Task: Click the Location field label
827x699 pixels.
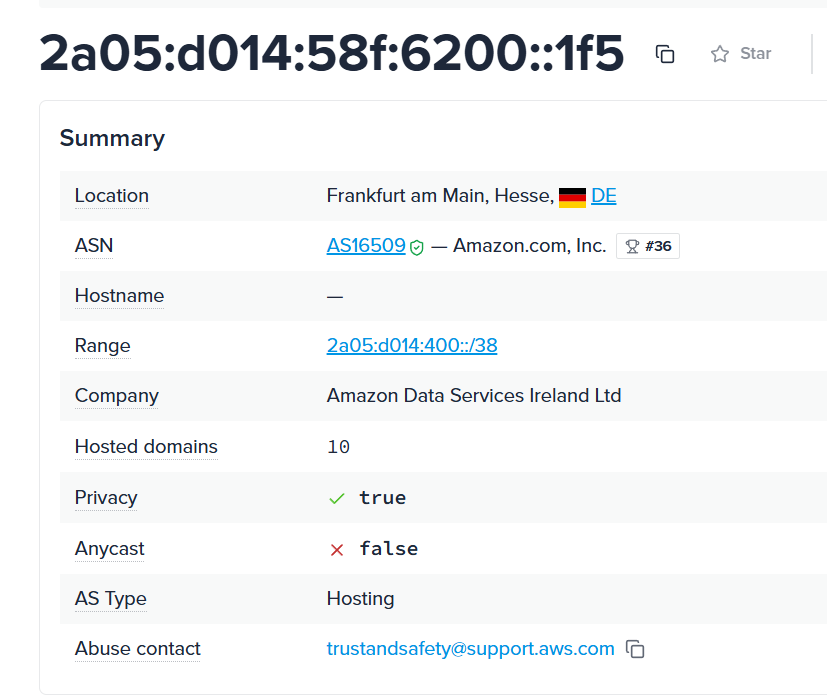Action: point(112,196)
